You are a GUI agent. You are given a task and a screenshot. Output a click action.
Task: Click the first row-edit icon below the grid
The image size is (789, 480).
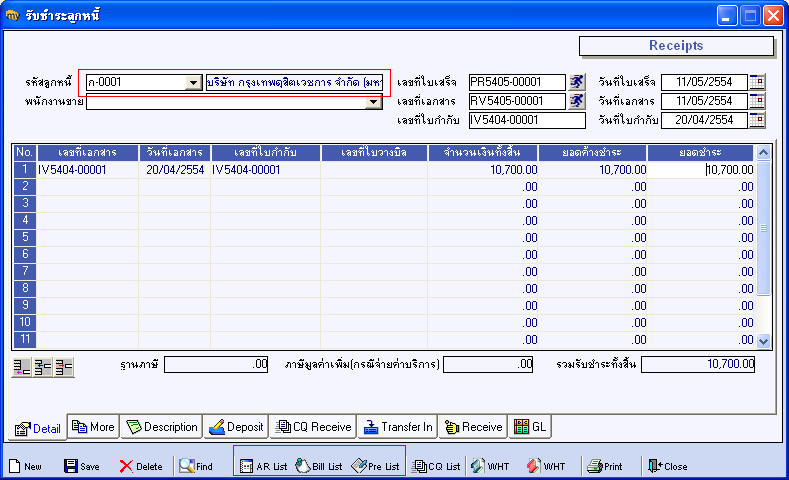(x=22, y=367)
